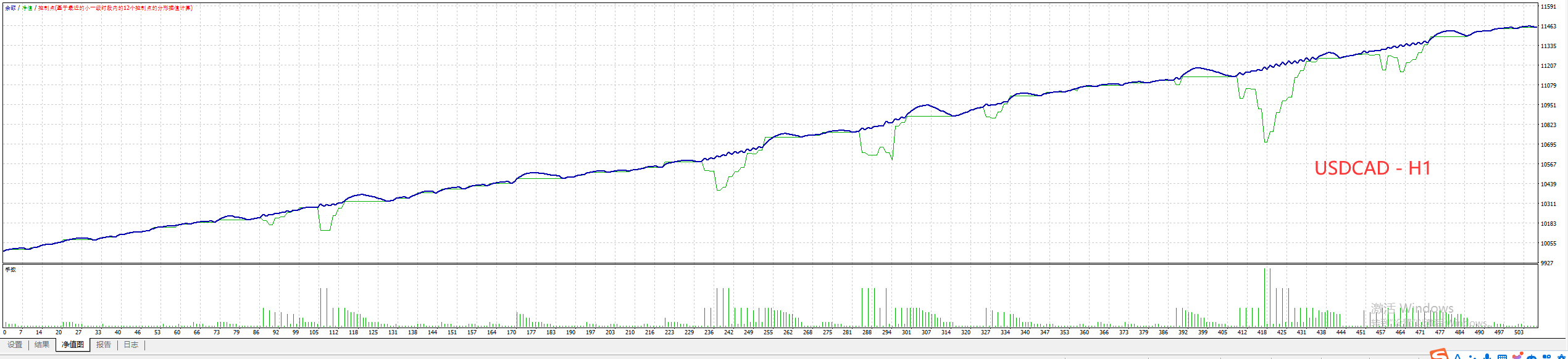
Task: Click the 10695 value on price axis
Action: [x=1548, y=145]
